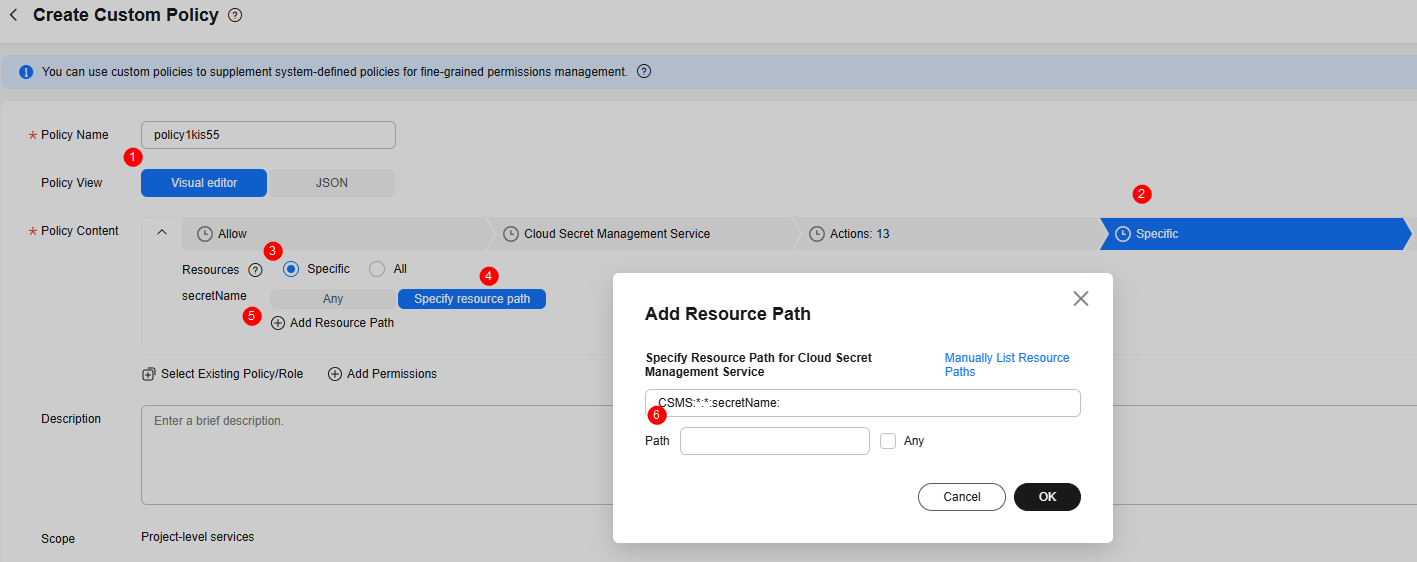Open Manually List Resource Paths link
Image resolution: width=1417 pixels, height=562 pixels.
(x=1006, y=364)
